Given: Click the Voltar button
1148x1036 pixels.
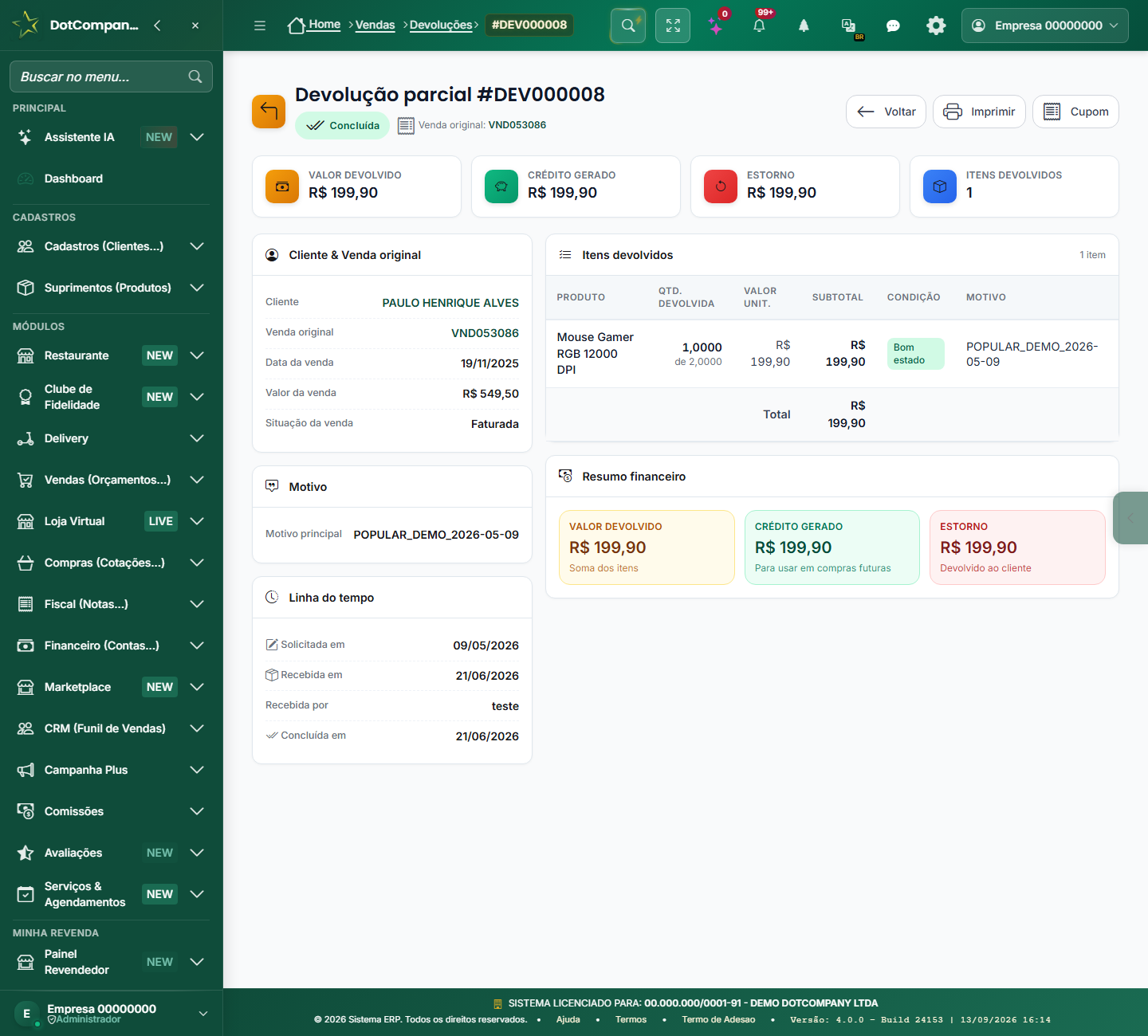Looking at the screenshot, I should click(886, 112).
